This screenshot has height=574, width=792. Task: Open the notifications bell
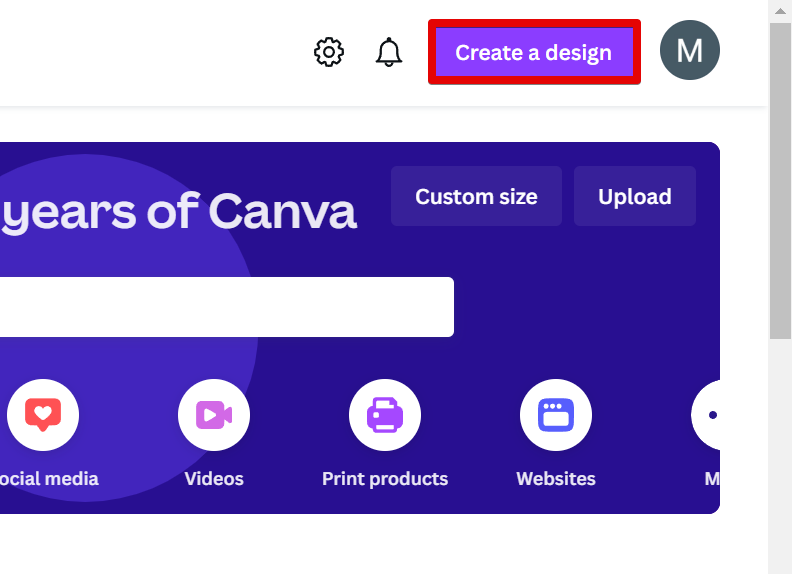[x=388, y=52]
